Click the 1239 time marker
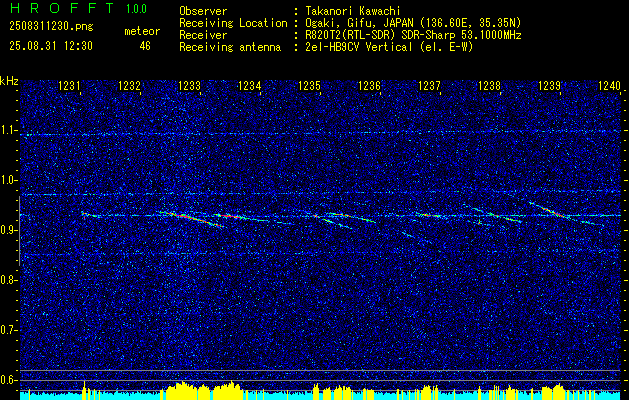629x400 pixels. click(549, 86)
